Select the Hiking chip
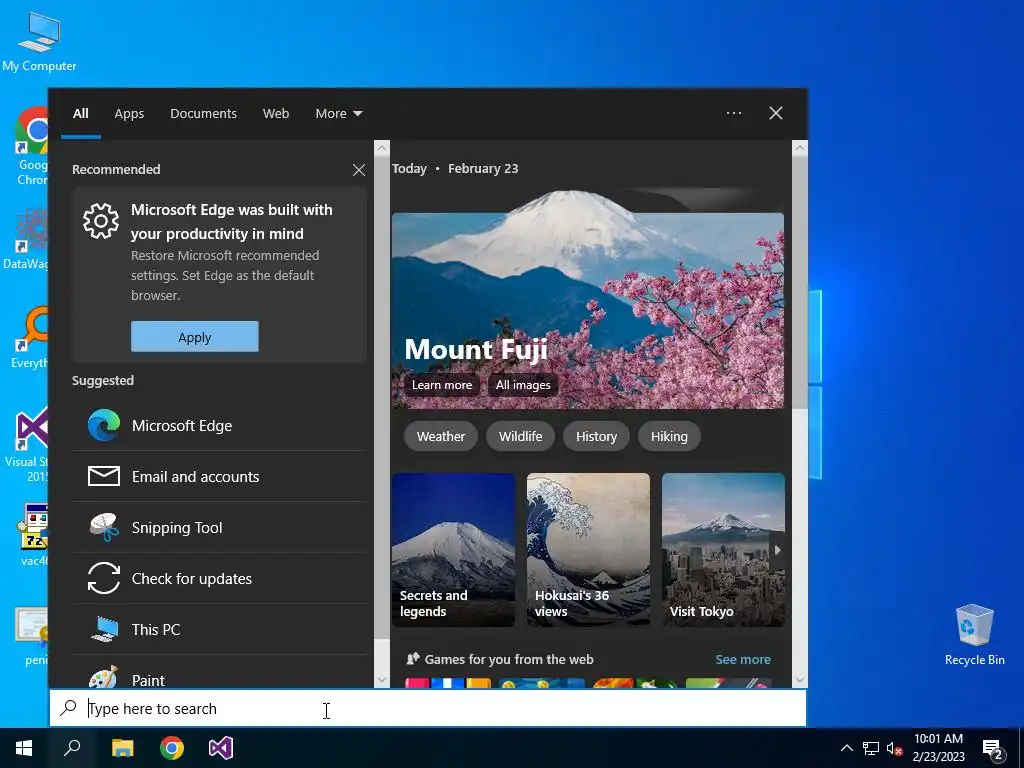The height and width of the screenshot is (768, 1024). coord(669,436)
